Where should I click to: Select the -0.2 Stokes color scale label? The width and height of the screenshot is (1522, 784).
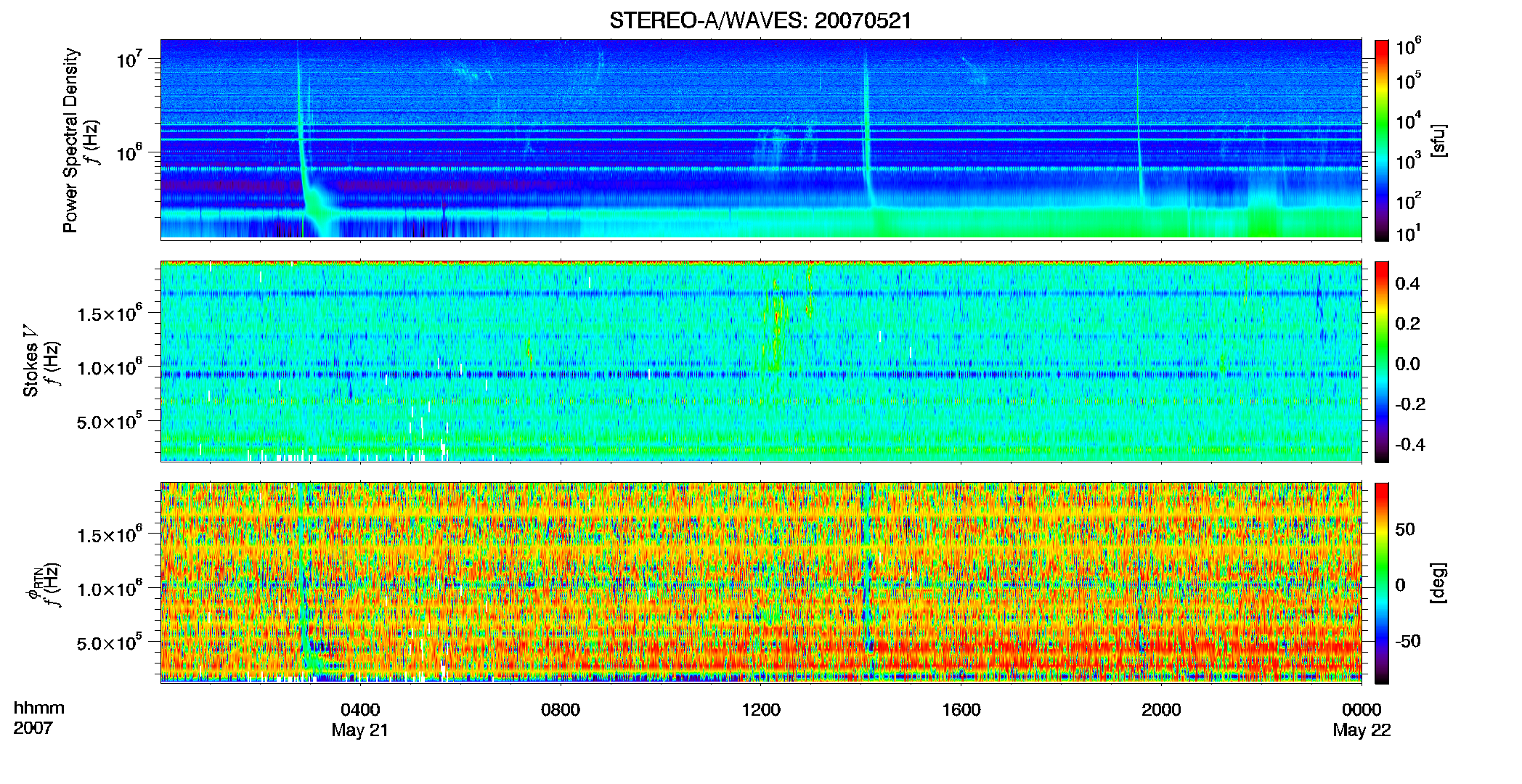pos(1410,404)
